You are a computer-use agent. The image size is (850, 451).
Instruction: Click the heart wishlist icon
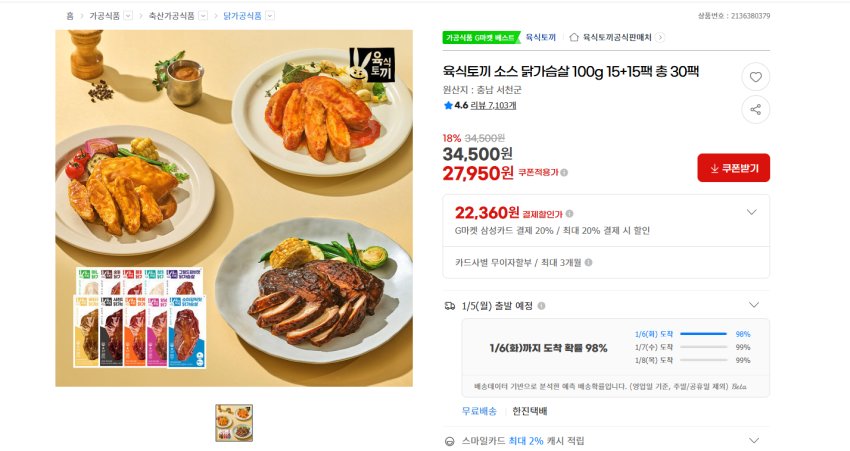coord(755,77)
